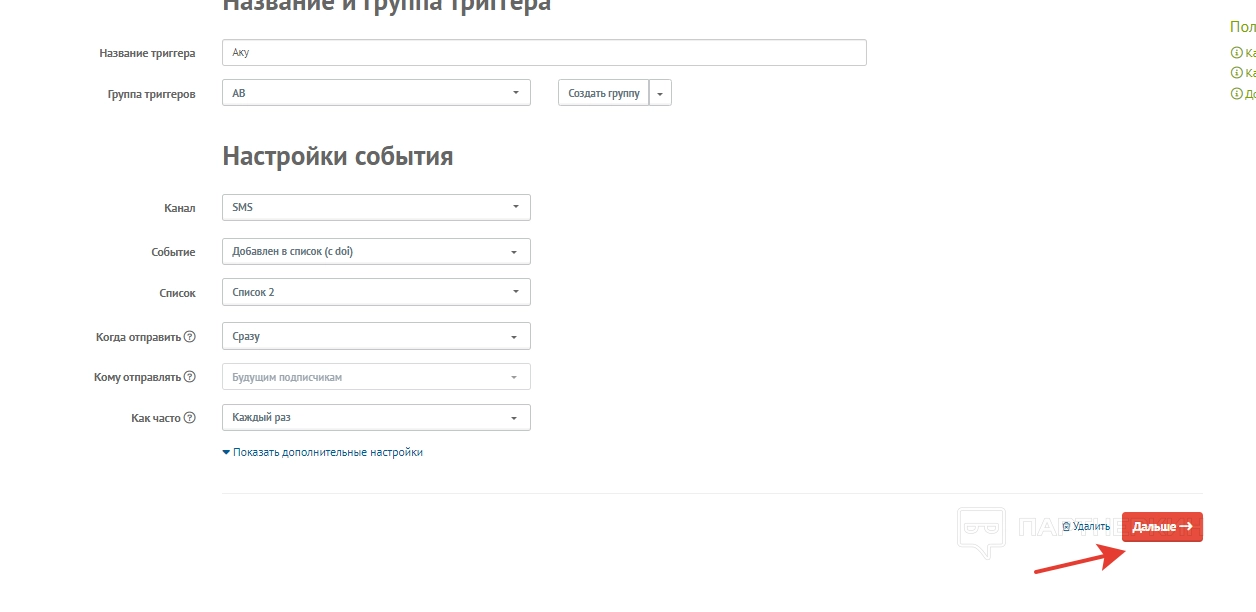The height and width of the screenshot is (612, 1256).
Task: Click third info icon in right sidebar
Action: click(1235, 94)
